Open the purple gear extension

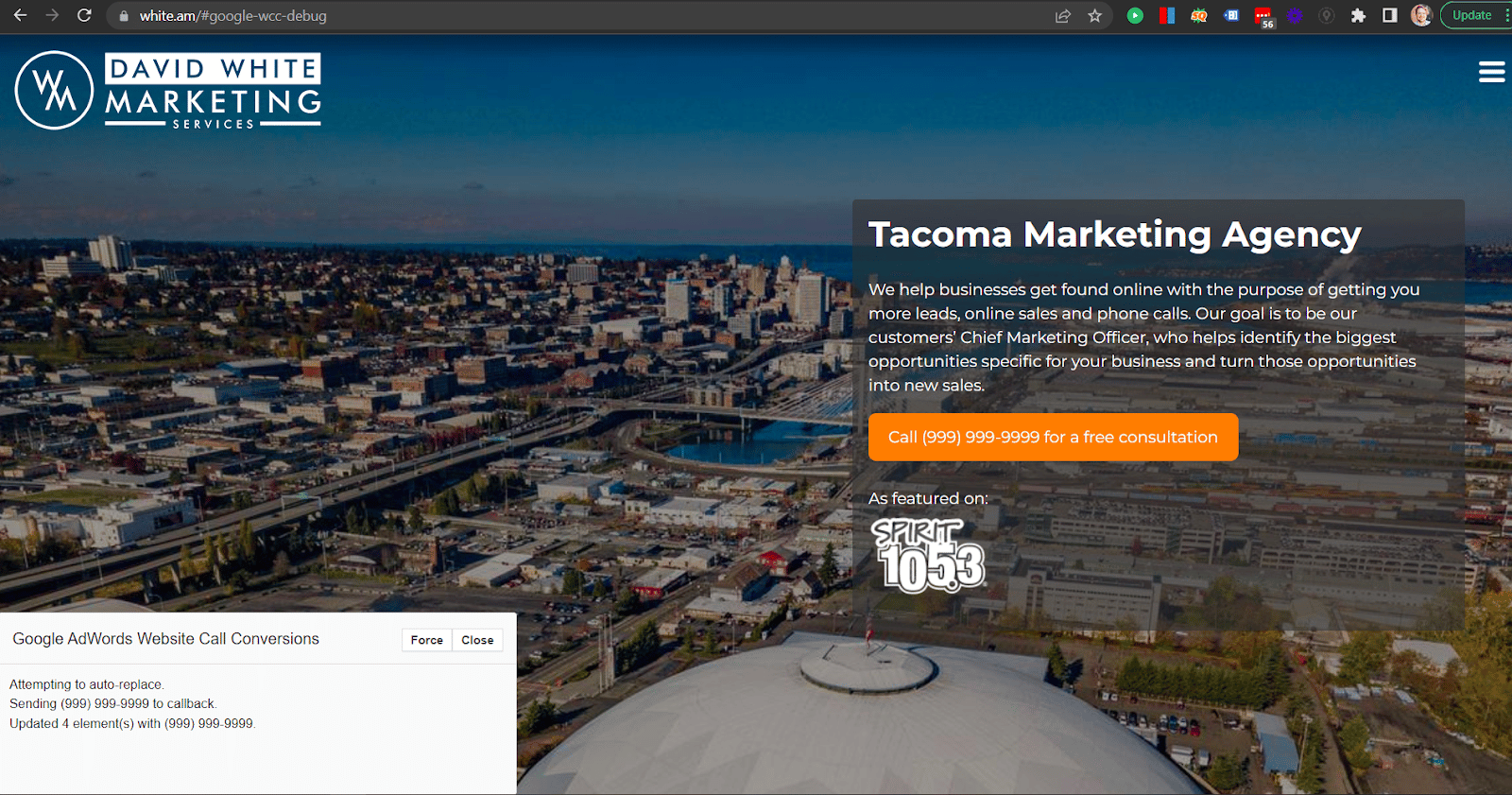tap(1295, 15)
